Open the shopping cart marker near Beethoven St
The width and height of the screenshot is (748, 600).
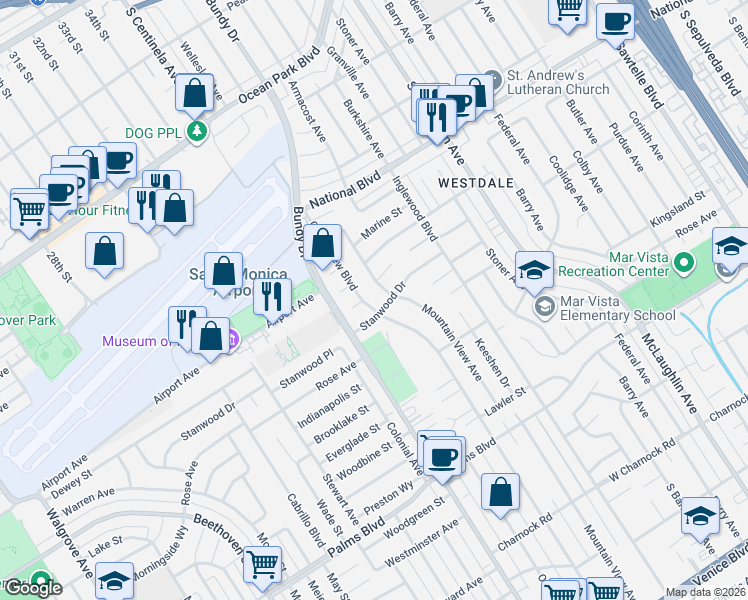[262, 566]
